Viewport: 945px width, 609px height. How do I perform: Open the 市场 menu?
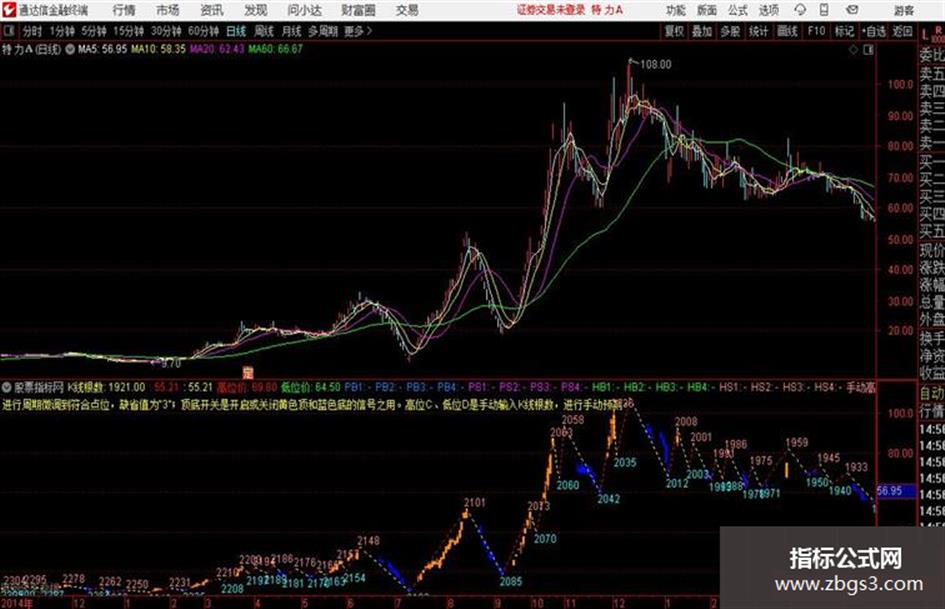pyautogui.click(x=168, y=10)
